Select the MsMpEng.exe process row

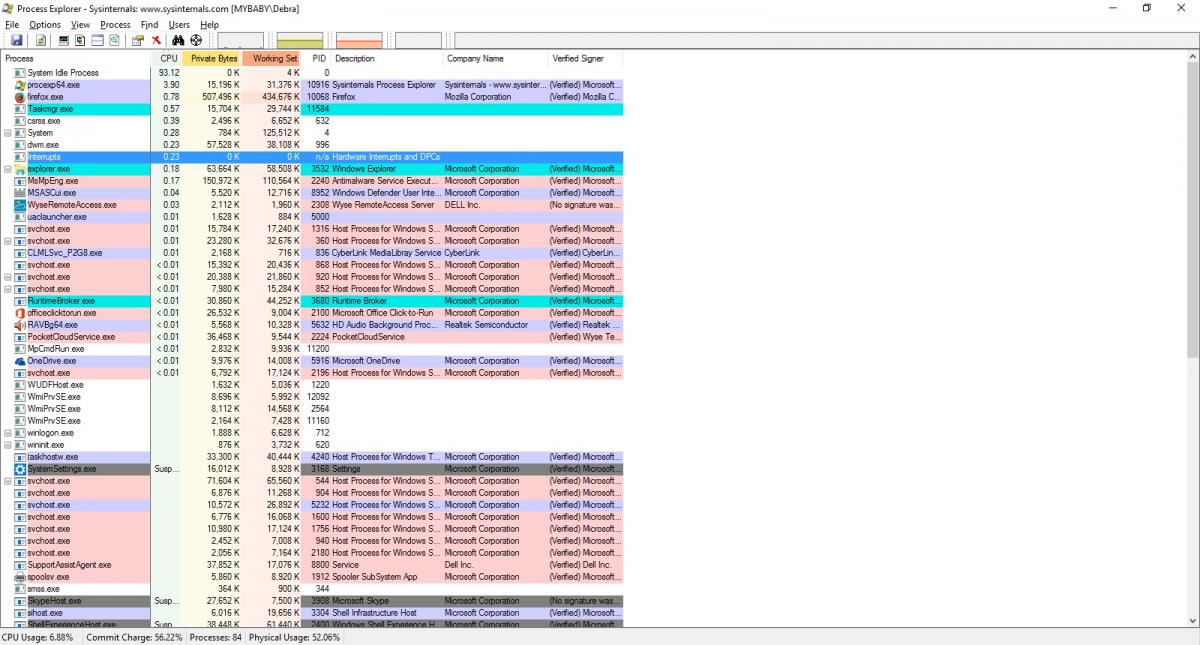pos(312,181)
